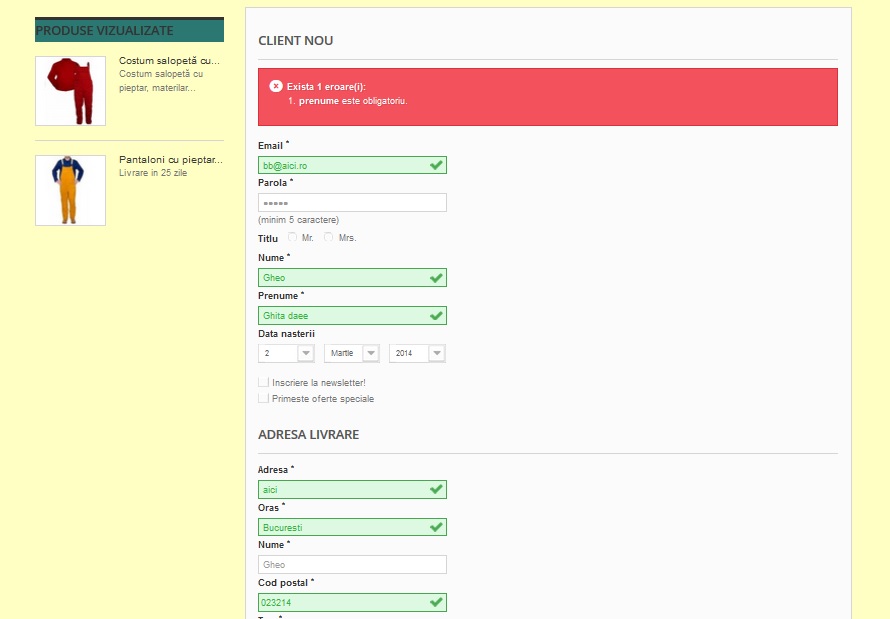Focus the Email input field
Viewport: 890px width, 619px height.
352,165
